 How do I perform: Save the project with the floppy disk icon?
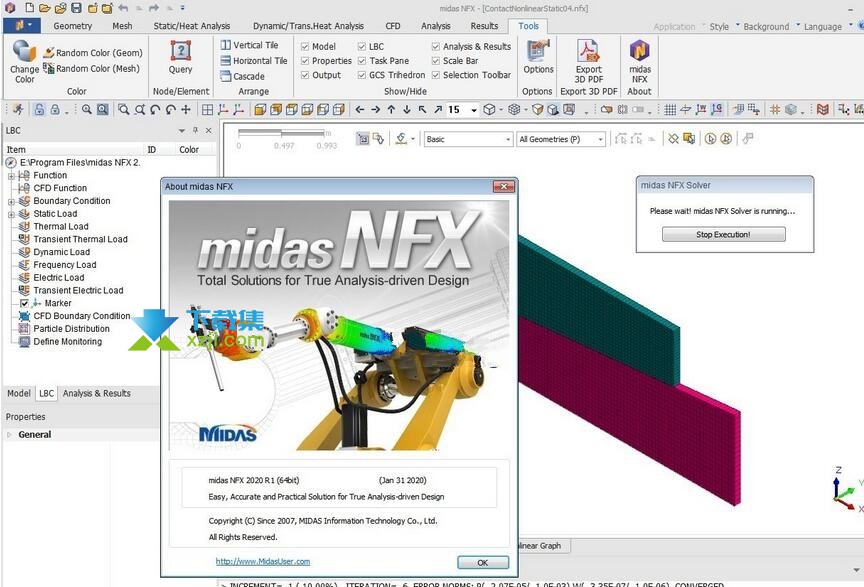tap(77, 8)
